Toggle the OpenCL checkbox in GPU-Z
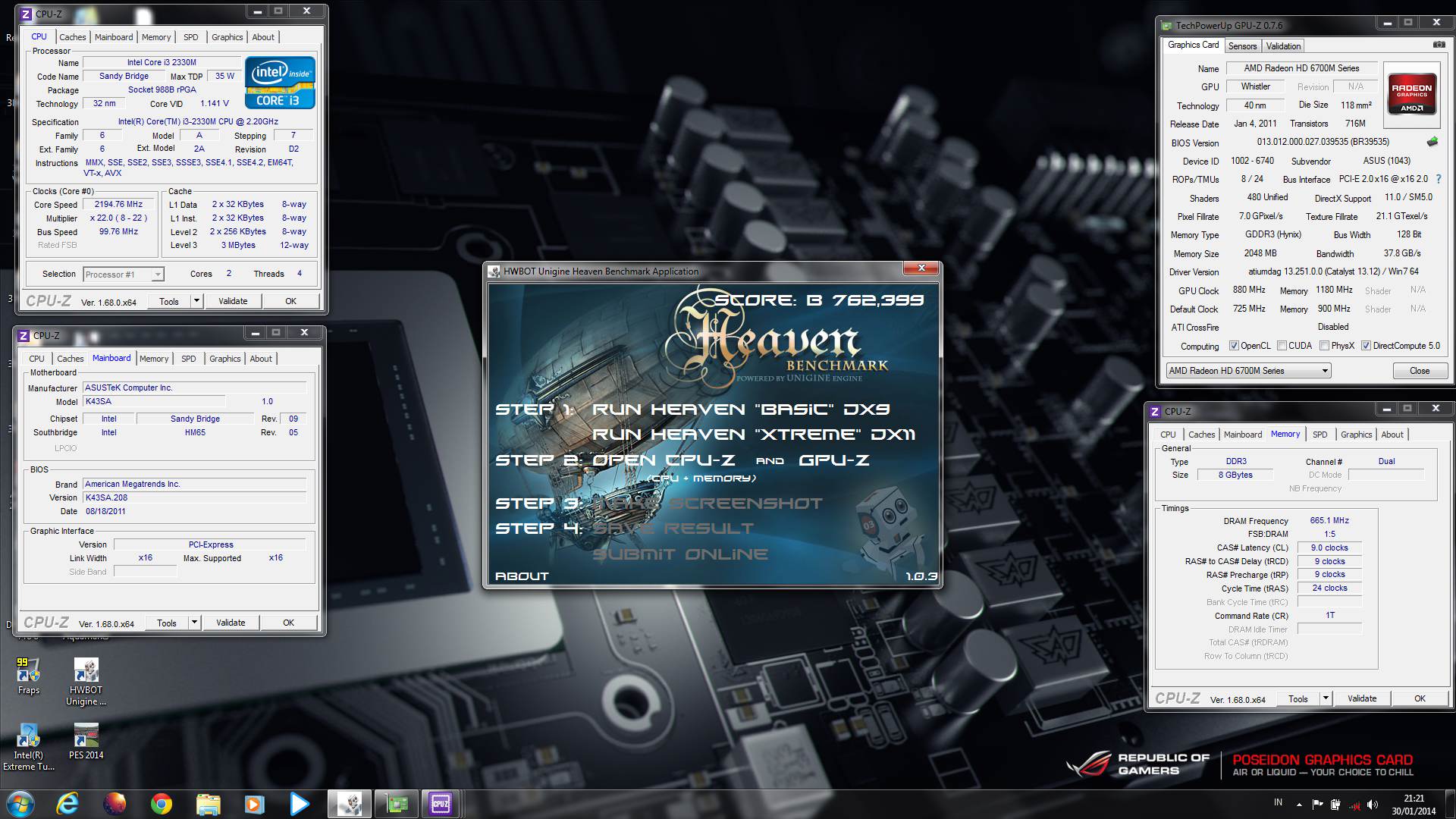This screenshot has width=1456, height=819. coord(1234,346)
